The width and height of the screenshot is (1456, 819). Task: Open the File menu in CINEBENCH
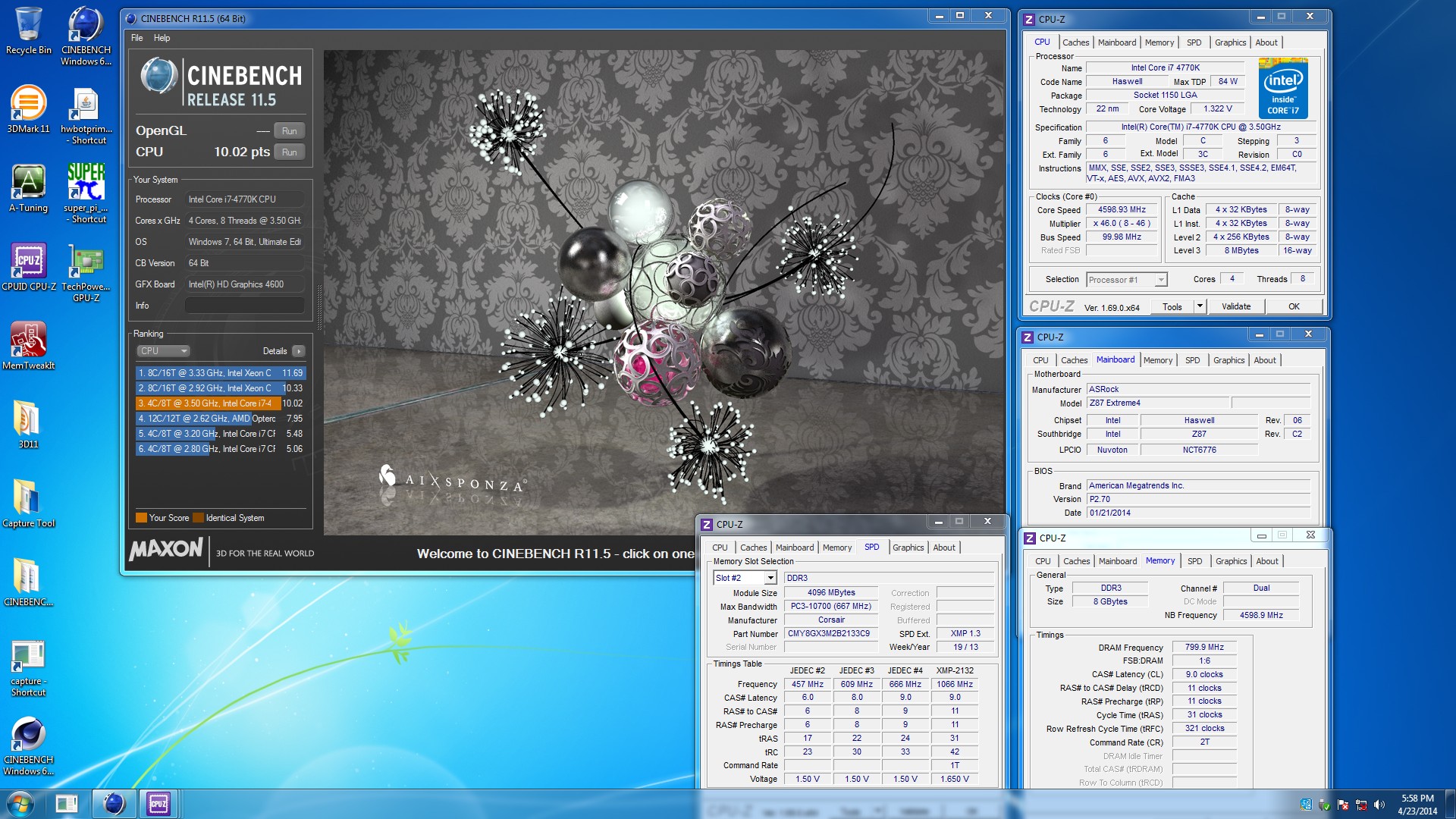click(137, 38)
